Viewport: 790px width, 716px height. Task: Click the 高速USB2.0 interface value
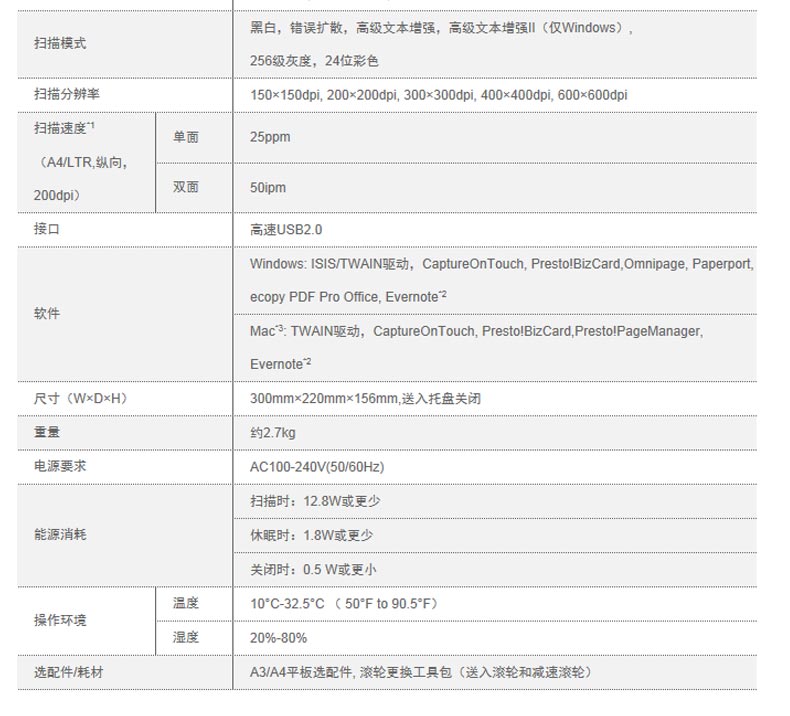[x=286, y=229]
